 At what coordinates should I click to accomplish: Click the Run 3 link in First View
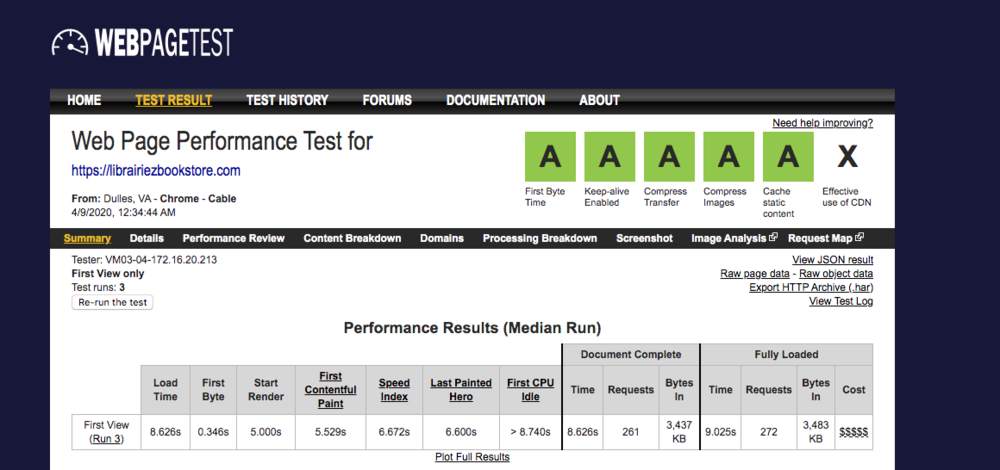point(107,438)
